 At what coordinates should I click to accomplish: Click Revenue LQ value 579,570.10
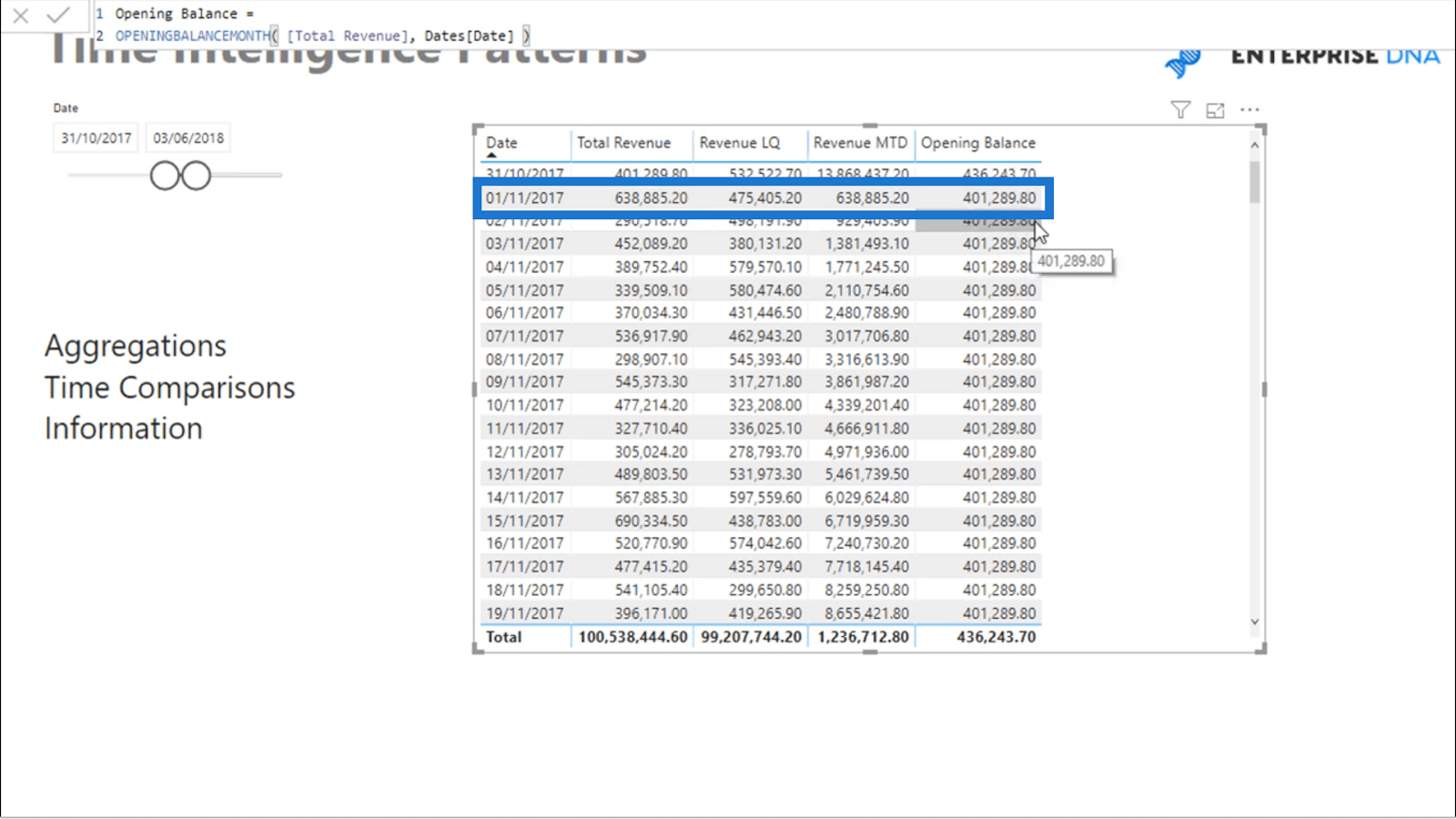(765, 267)
